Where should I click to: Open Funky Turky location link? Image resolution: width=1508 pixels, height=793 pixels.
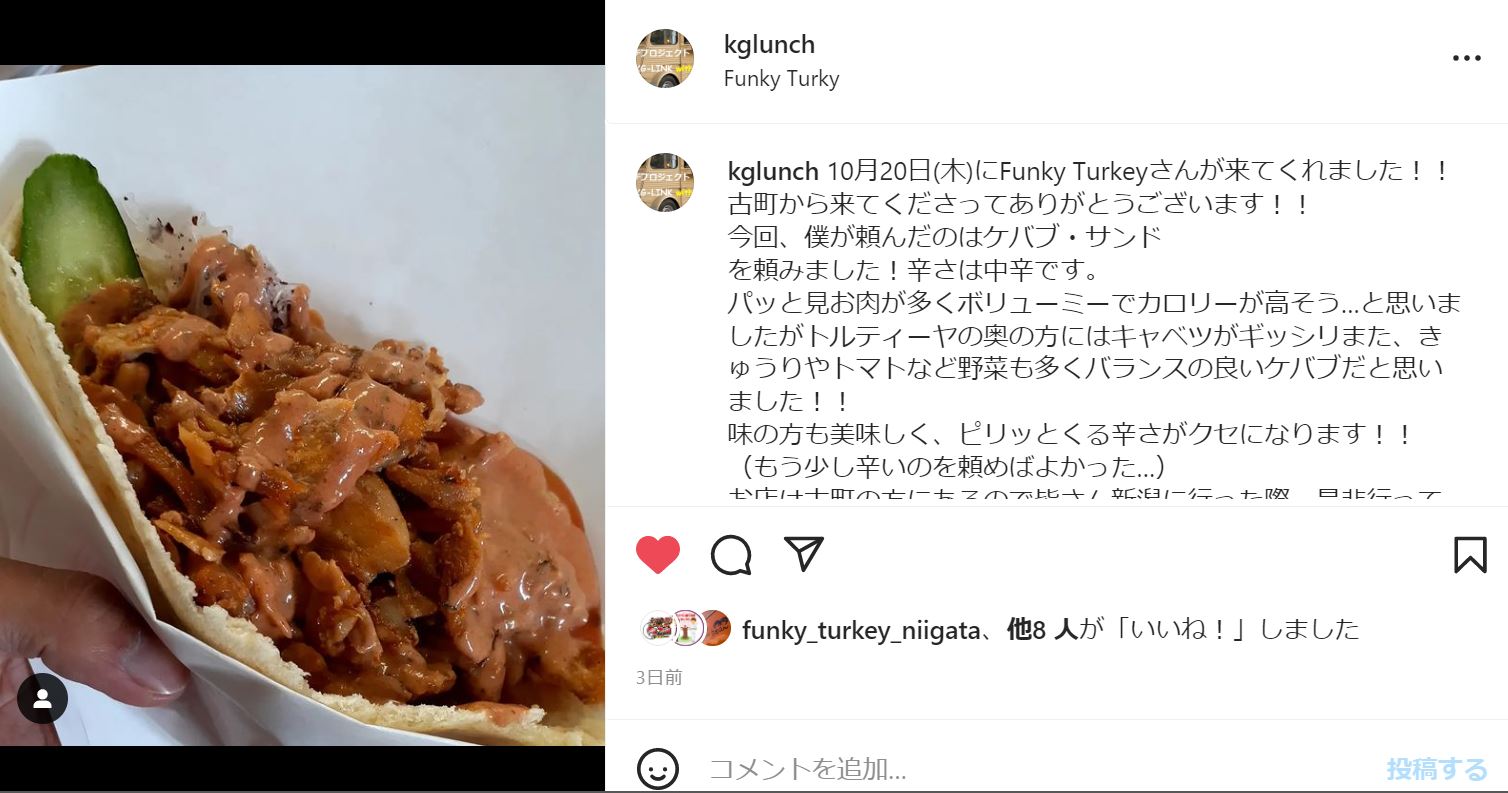pyautogui.click(x=781, y=79)
